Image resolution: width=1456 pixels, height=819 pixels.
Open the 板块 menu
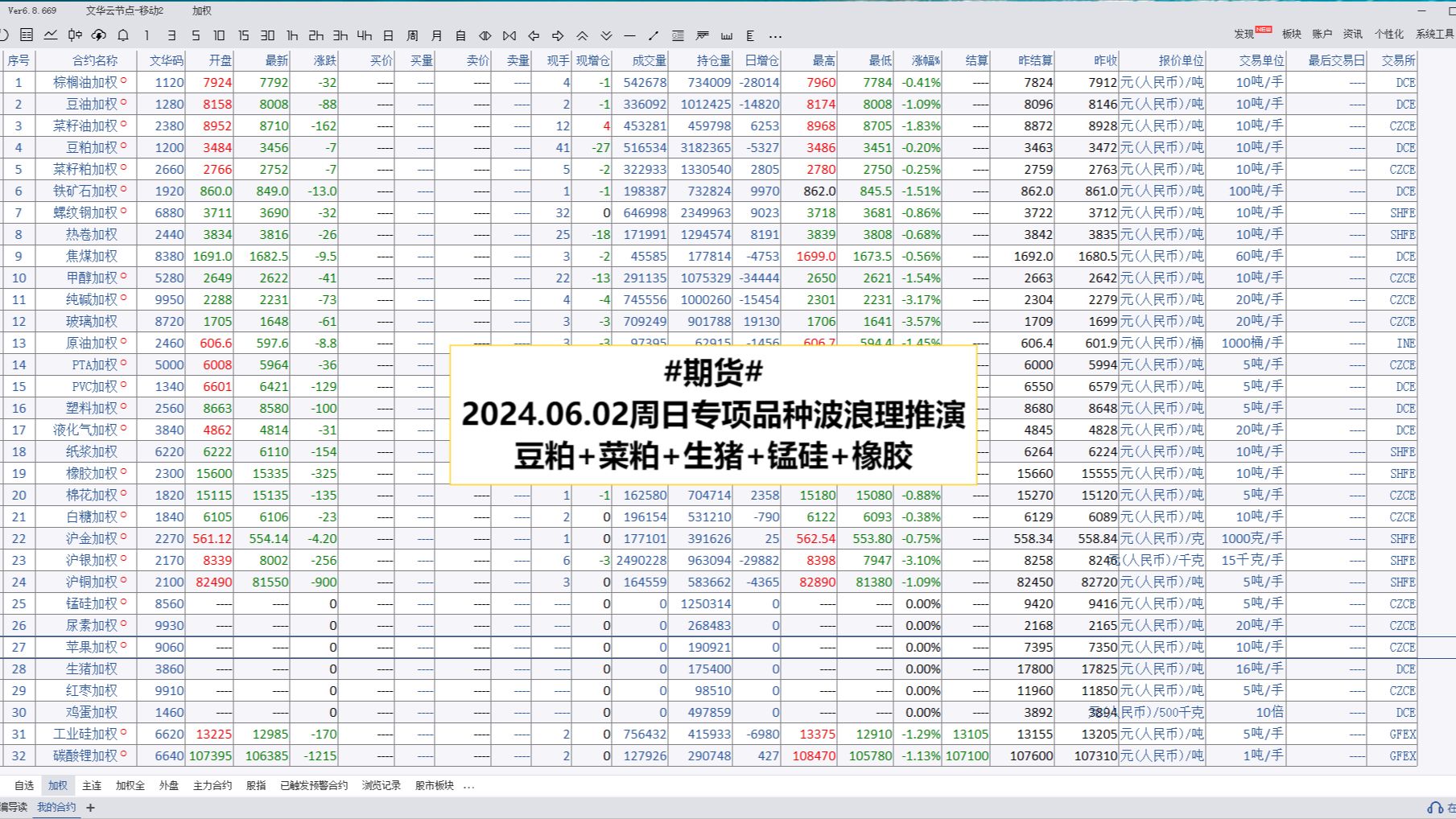point(1292,34)
